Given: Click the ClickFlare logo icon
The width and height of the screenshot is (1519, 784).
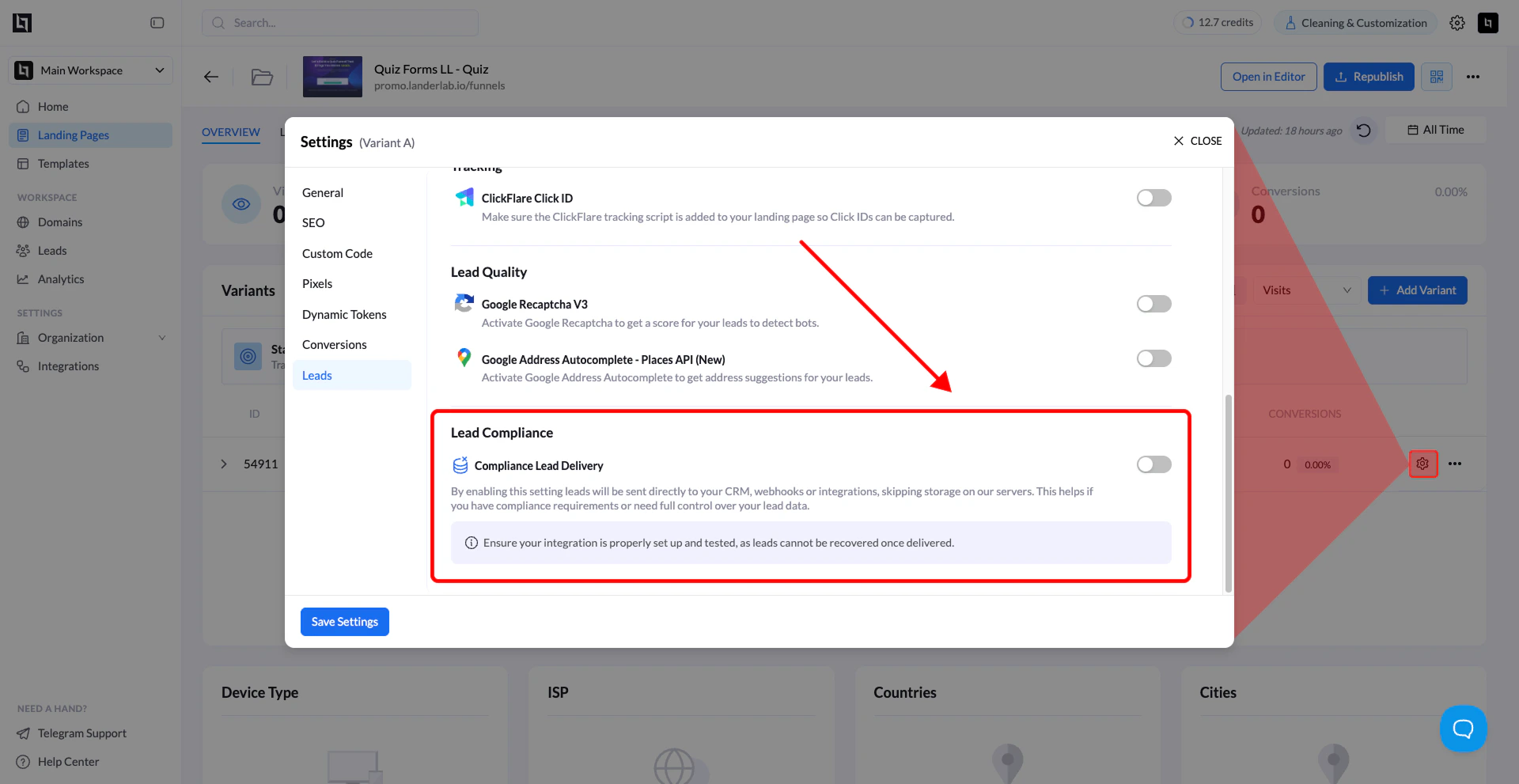Looking at the screenshot, I should click(464, 198).
